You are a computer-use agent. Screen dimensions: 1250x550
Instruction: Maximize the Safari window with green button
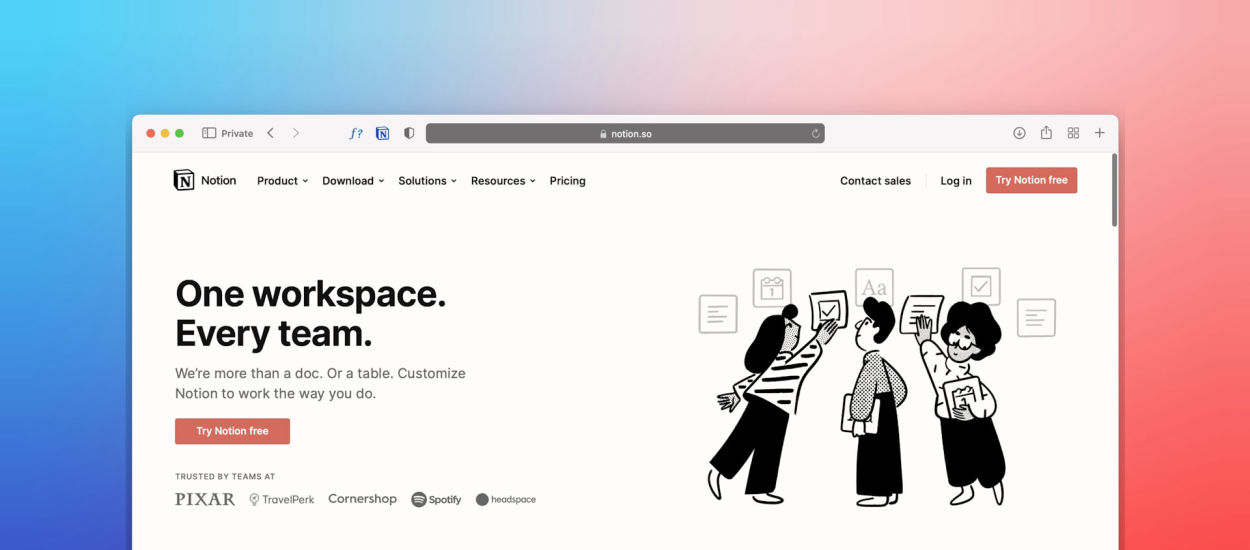(x=179, y=133)
